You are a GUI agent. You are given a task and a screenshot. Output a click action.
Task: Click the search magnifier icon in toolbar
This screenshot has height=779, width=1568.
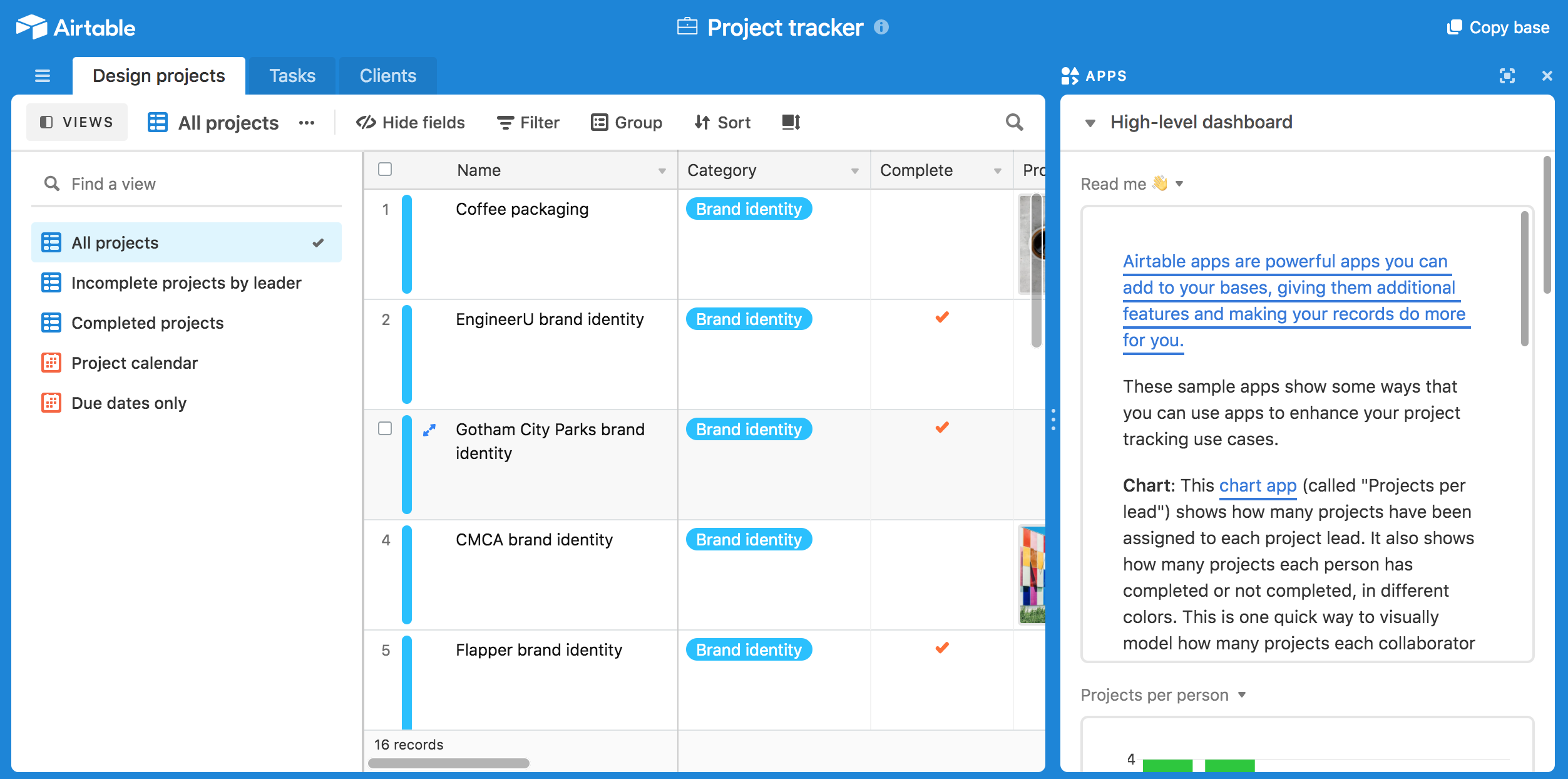tap(1014, 122)
